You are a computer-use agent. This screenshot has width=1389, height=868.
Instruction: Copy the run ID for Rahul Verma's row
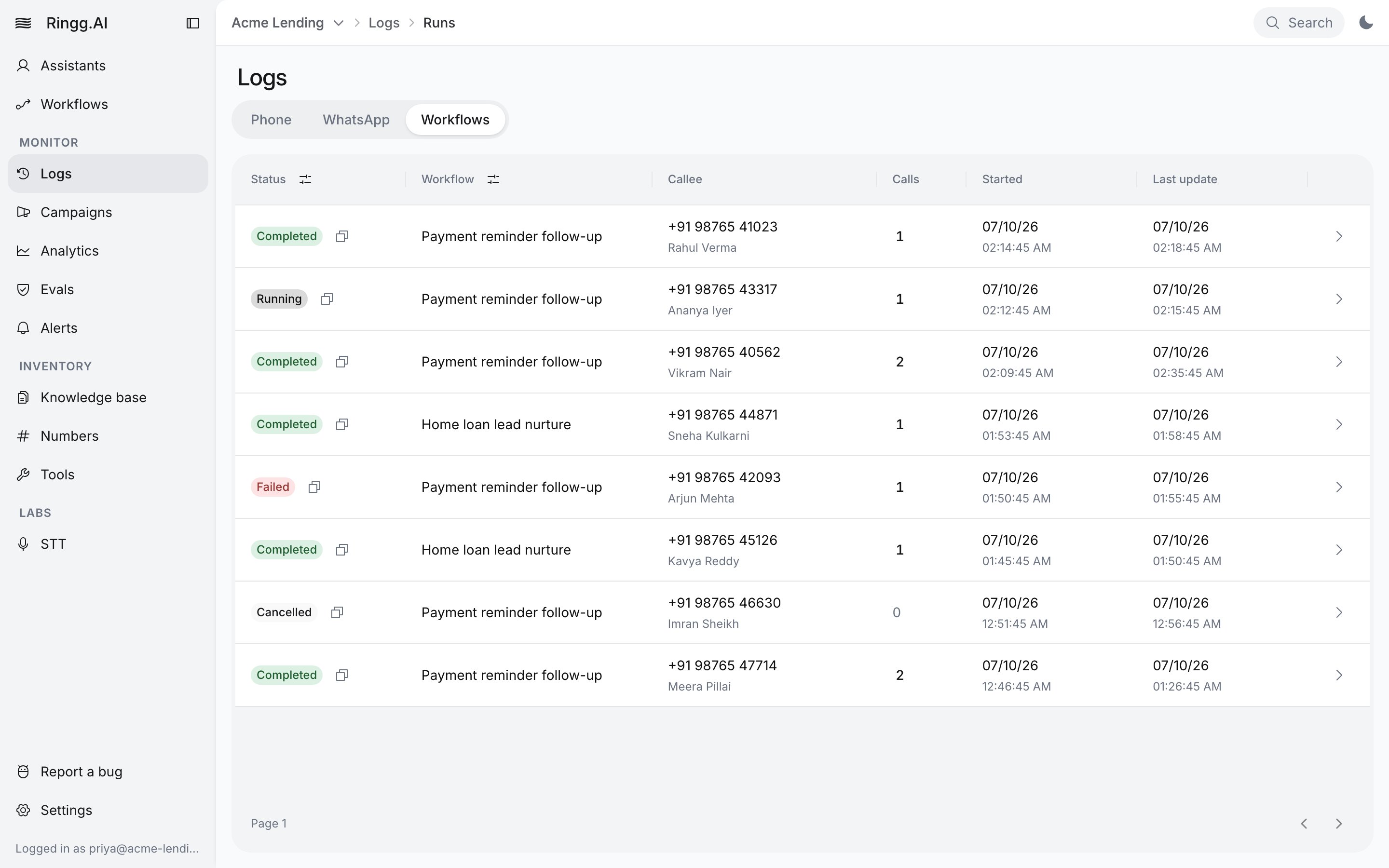tap(342, 236)
